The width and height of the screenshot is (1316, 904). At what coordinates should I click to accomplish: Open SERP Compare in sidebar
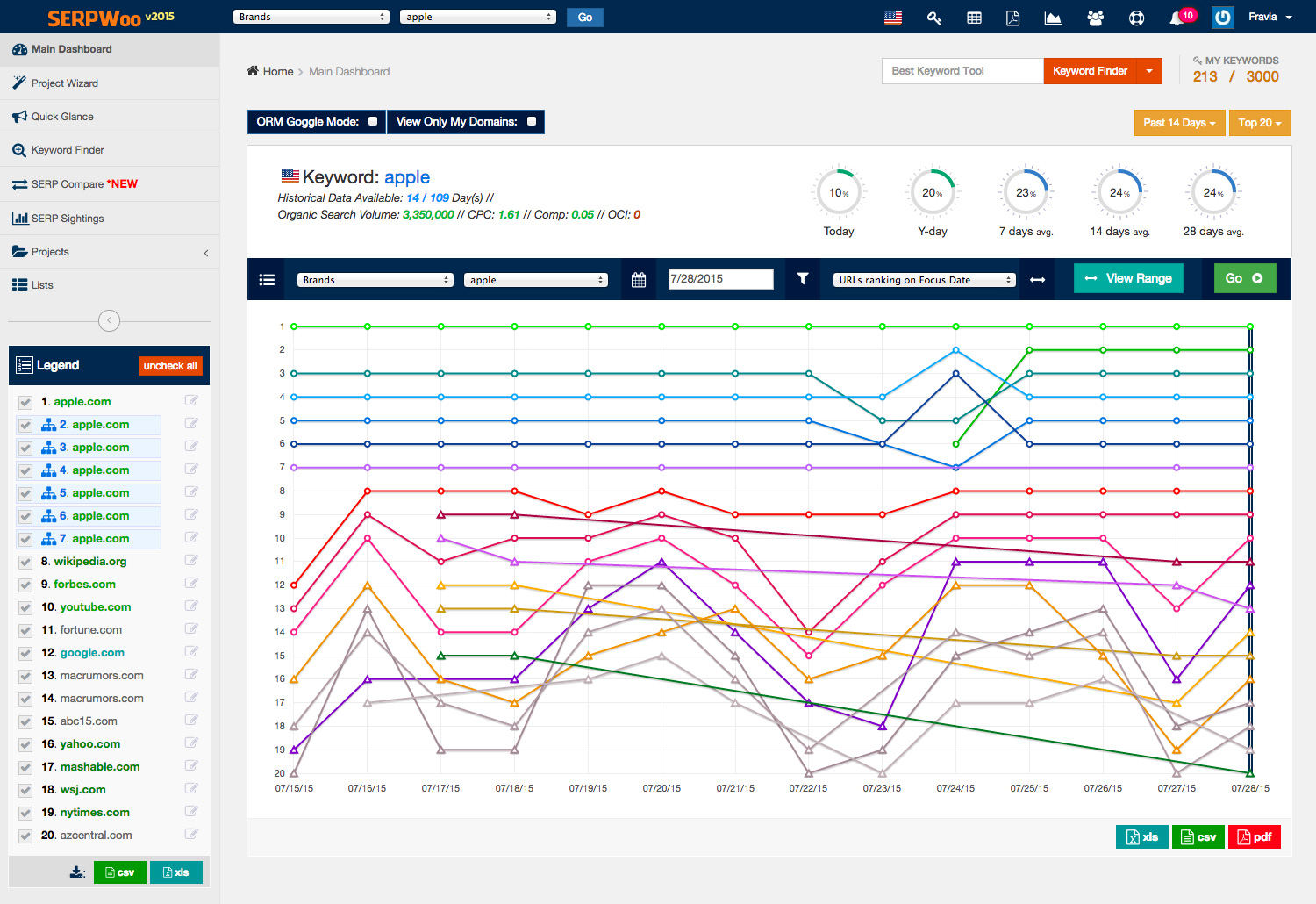(x=110, y=184)
